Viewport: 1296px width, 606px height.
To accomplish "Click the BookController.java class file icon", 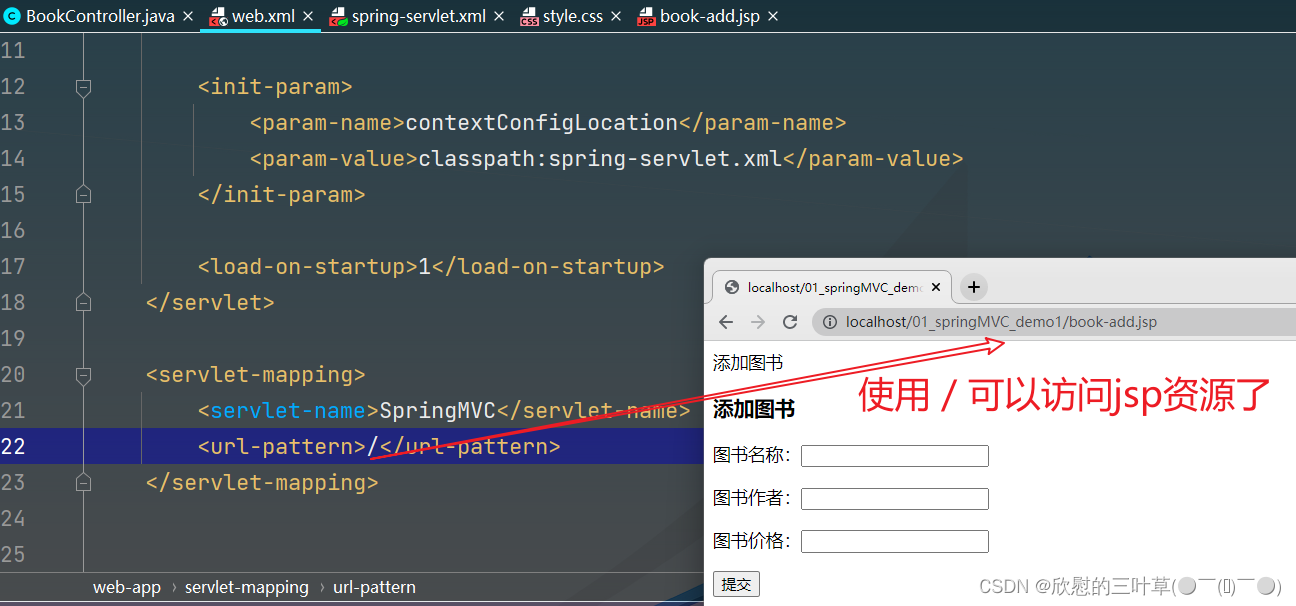I will coord(13,16).
